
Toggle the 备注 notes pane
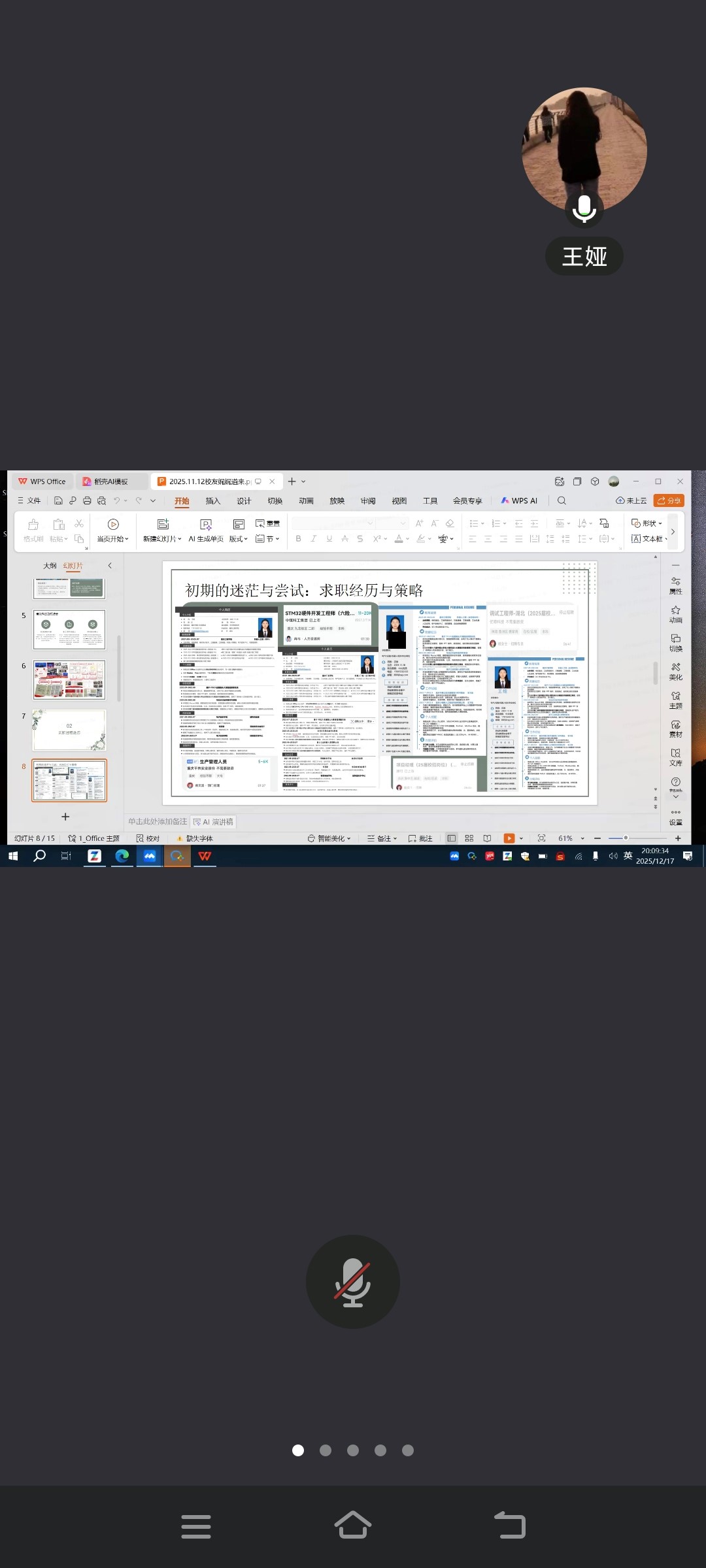(x=382, y=838)
